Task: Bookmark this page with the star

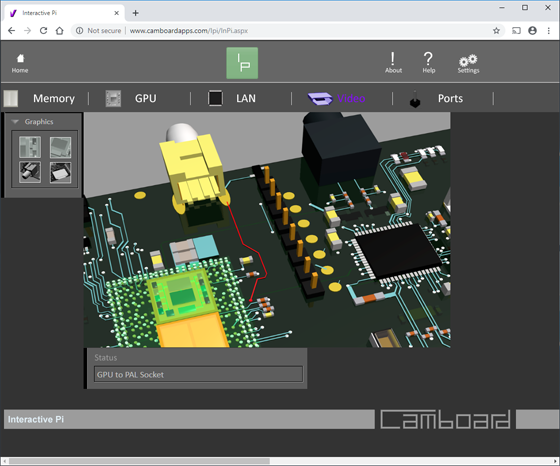Action: (x=496, y=31)
